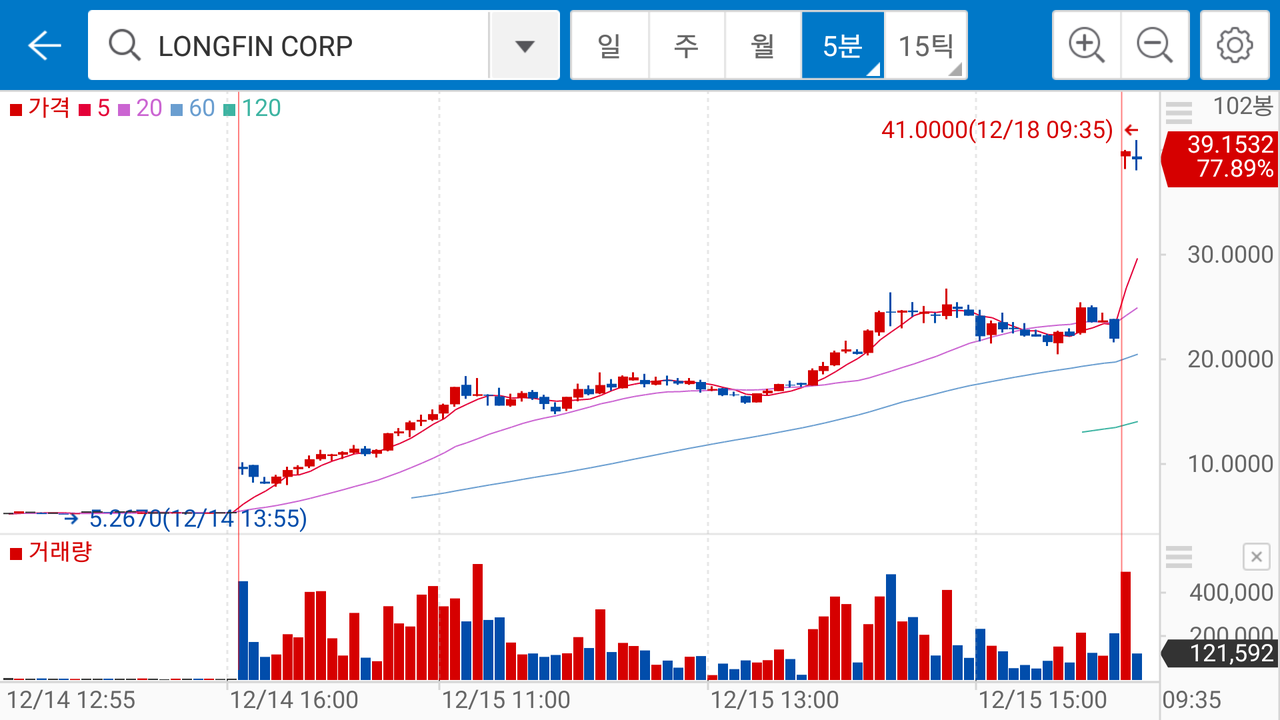Tap the back arrow to leave chart

(45, 45)
